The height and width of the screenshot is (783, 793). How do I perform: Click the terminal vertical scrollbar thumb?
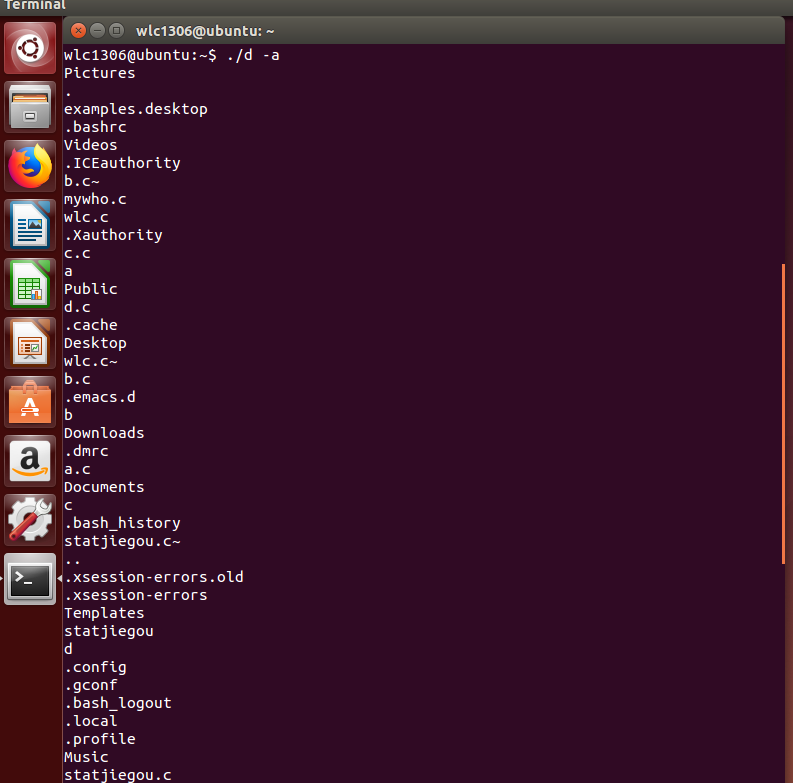tap(783, 414)
